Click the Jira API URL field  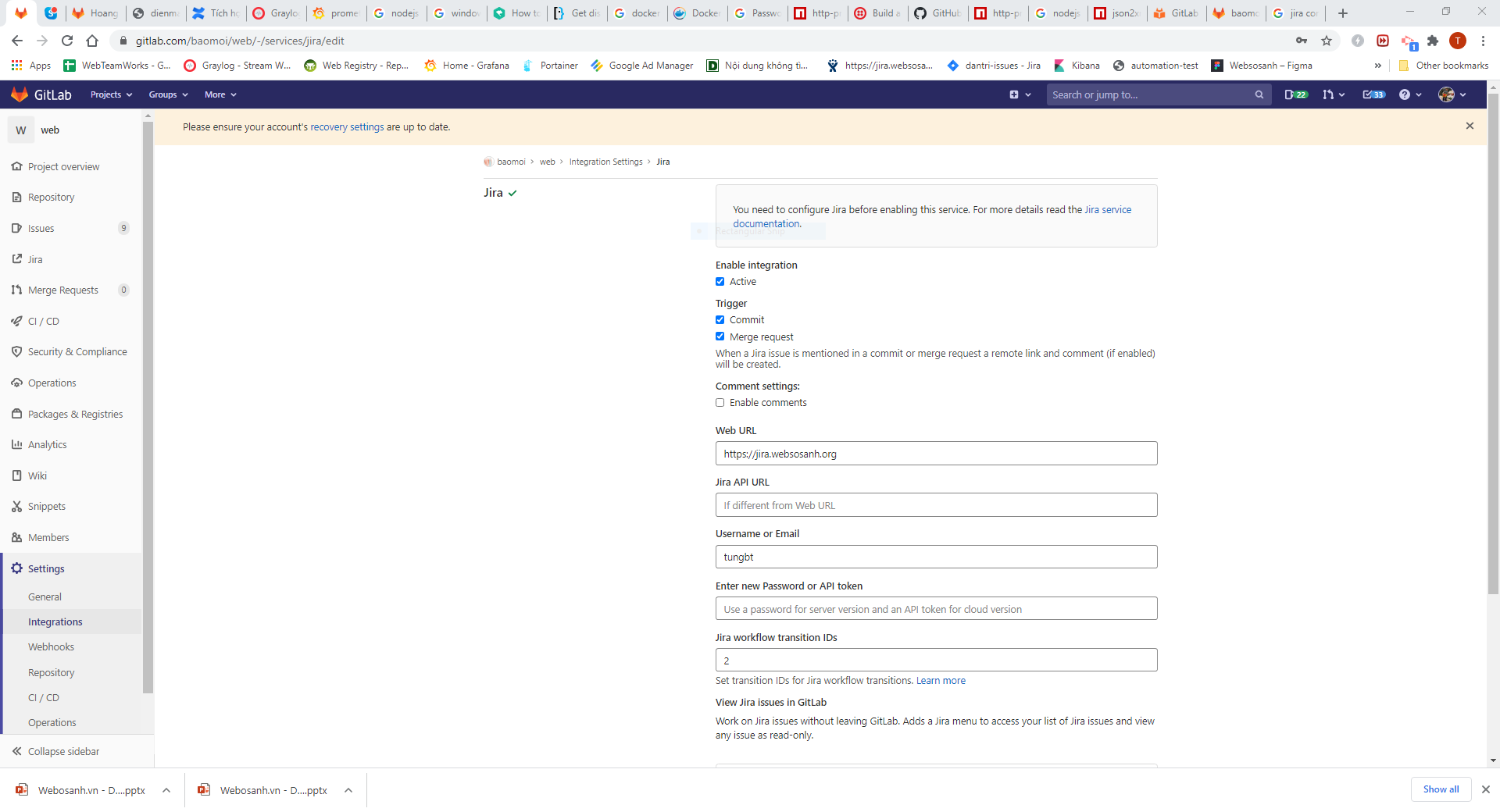(936, 505)
